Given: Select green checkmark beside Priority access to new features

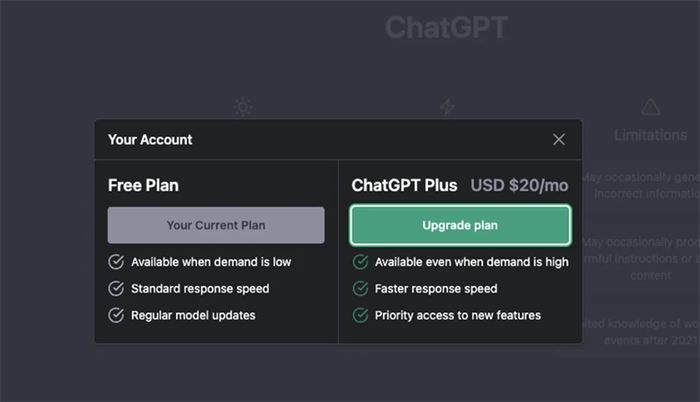Looking at the screenshot, I should (360, 316).
